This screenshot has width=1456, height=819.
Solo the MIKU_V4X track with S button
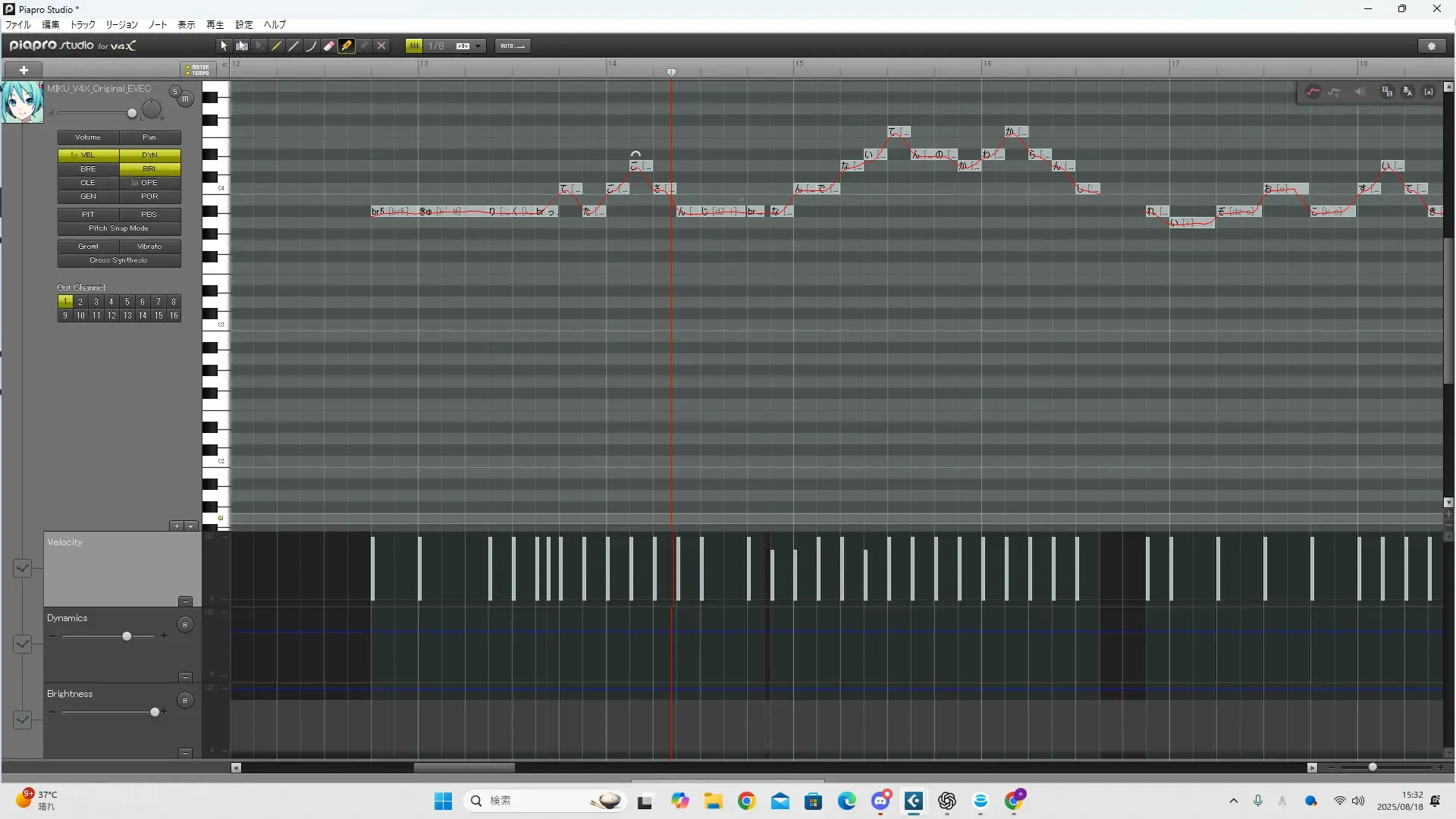coord(174,91)
